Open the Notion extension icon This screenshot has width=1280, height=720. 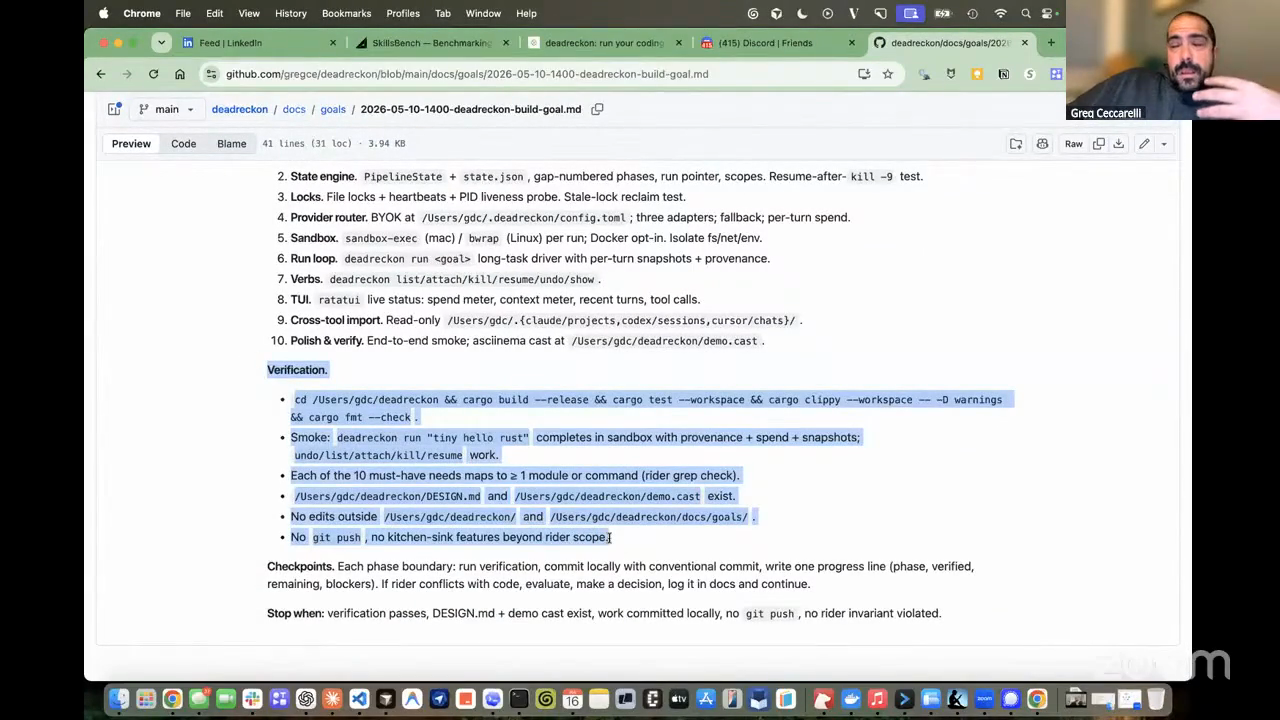(x=1003, y=74)
